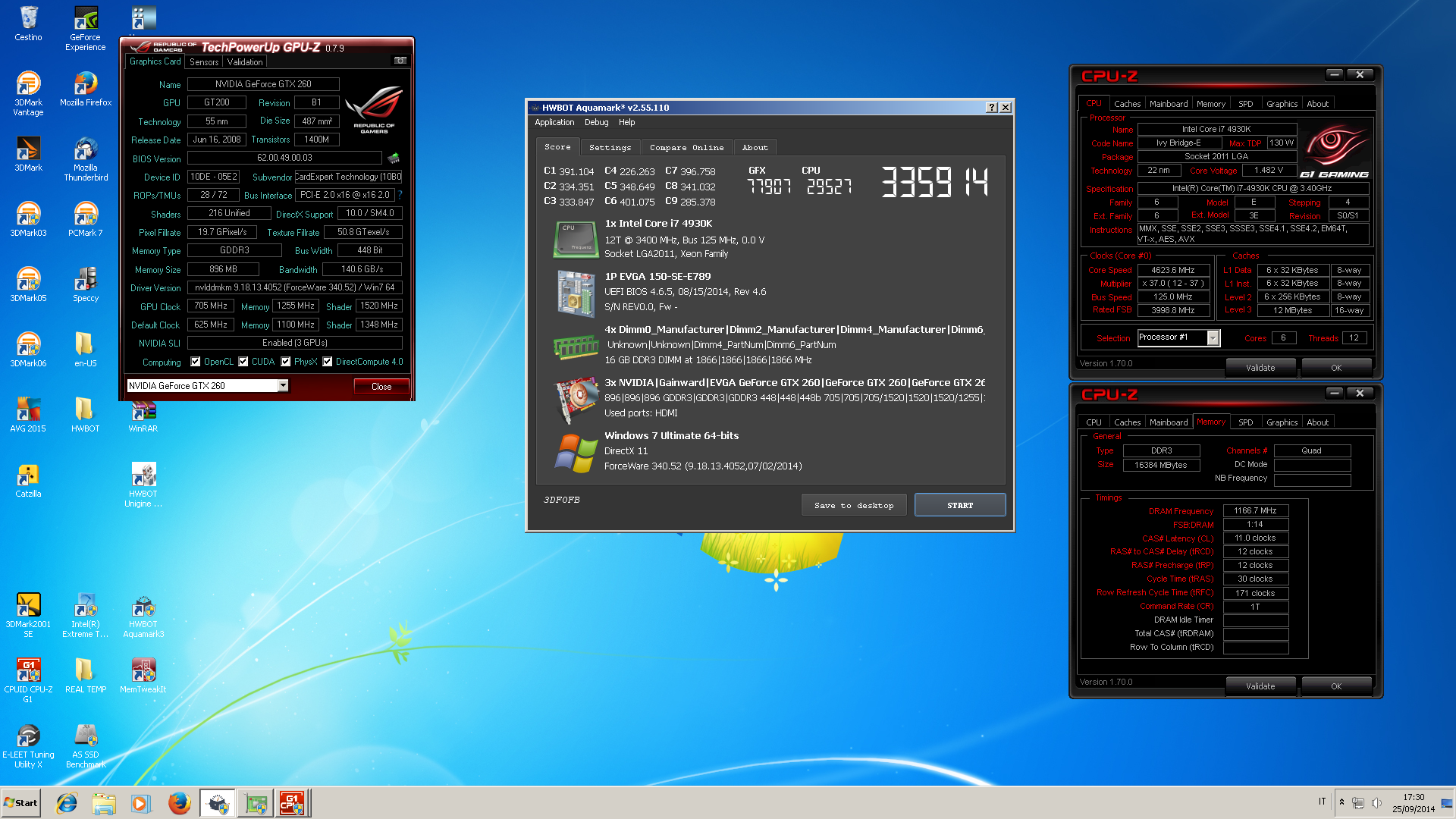This screenshot has height=819, width=1456.
Task: Click the START button in Aquamark3
Action: [x=960, y=505]
